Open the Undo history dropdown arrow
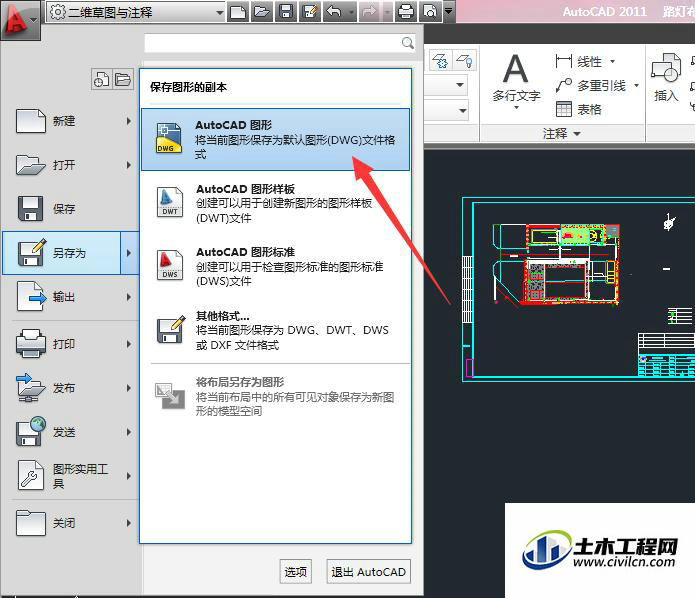The height and width of the screenshot is (598, 695). [x=351, y=12]
